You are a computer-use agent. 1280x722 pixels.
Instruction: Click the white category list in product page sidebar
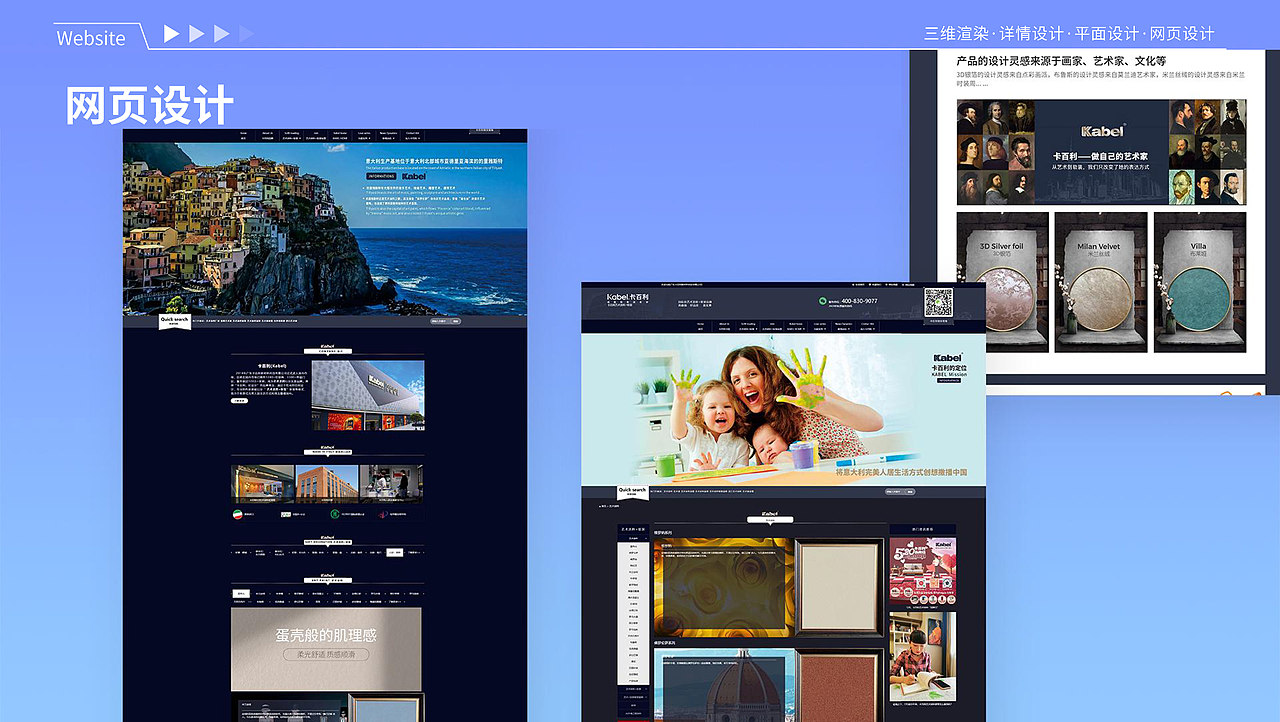coord(633,614)
